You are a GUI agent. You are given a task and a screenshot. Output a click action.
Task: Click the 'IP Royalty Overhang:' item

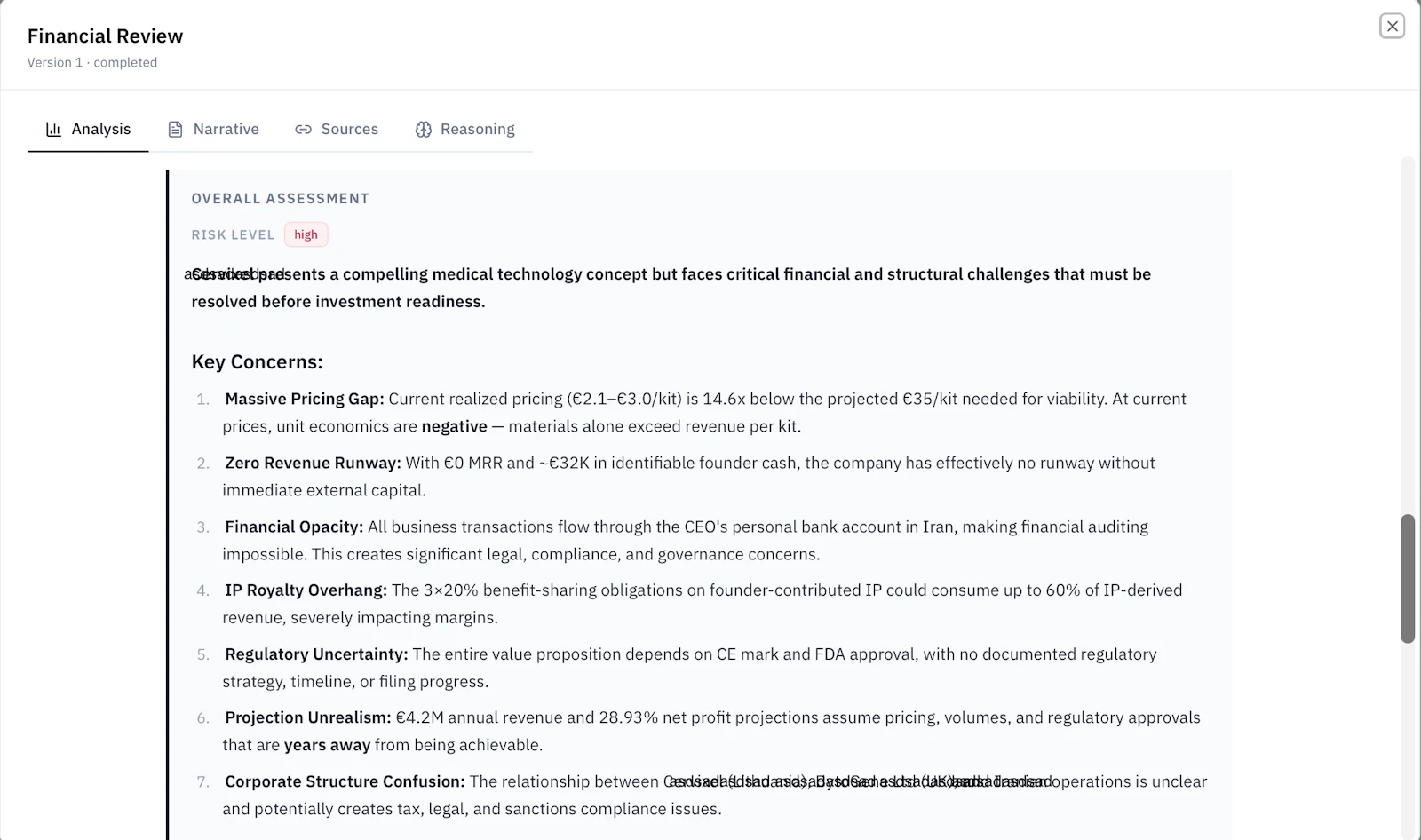306,590
